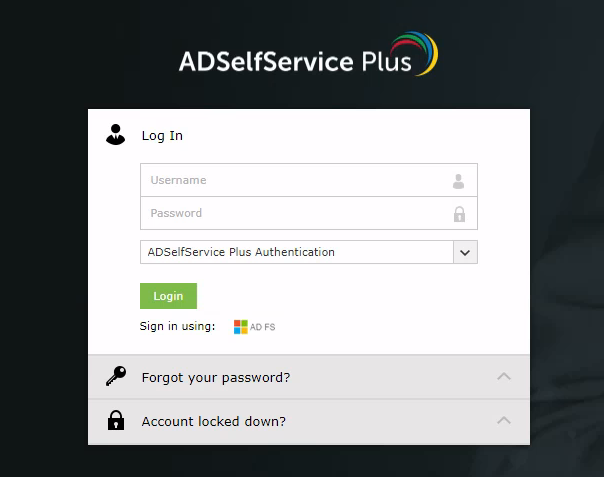Expand the Account locked down chevron

point(504,420)
